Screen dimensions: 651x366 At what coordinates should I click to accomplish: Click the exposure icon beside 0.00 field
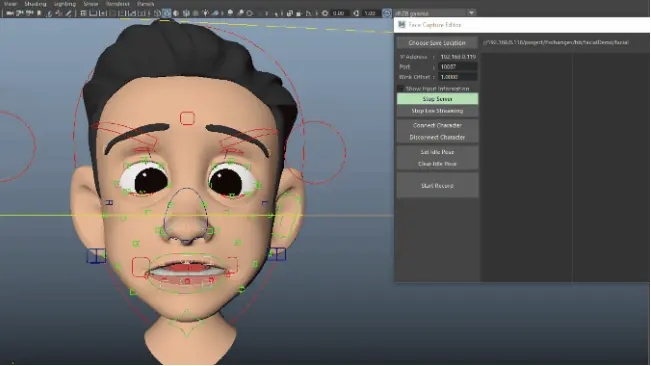[x=325, y=13]
